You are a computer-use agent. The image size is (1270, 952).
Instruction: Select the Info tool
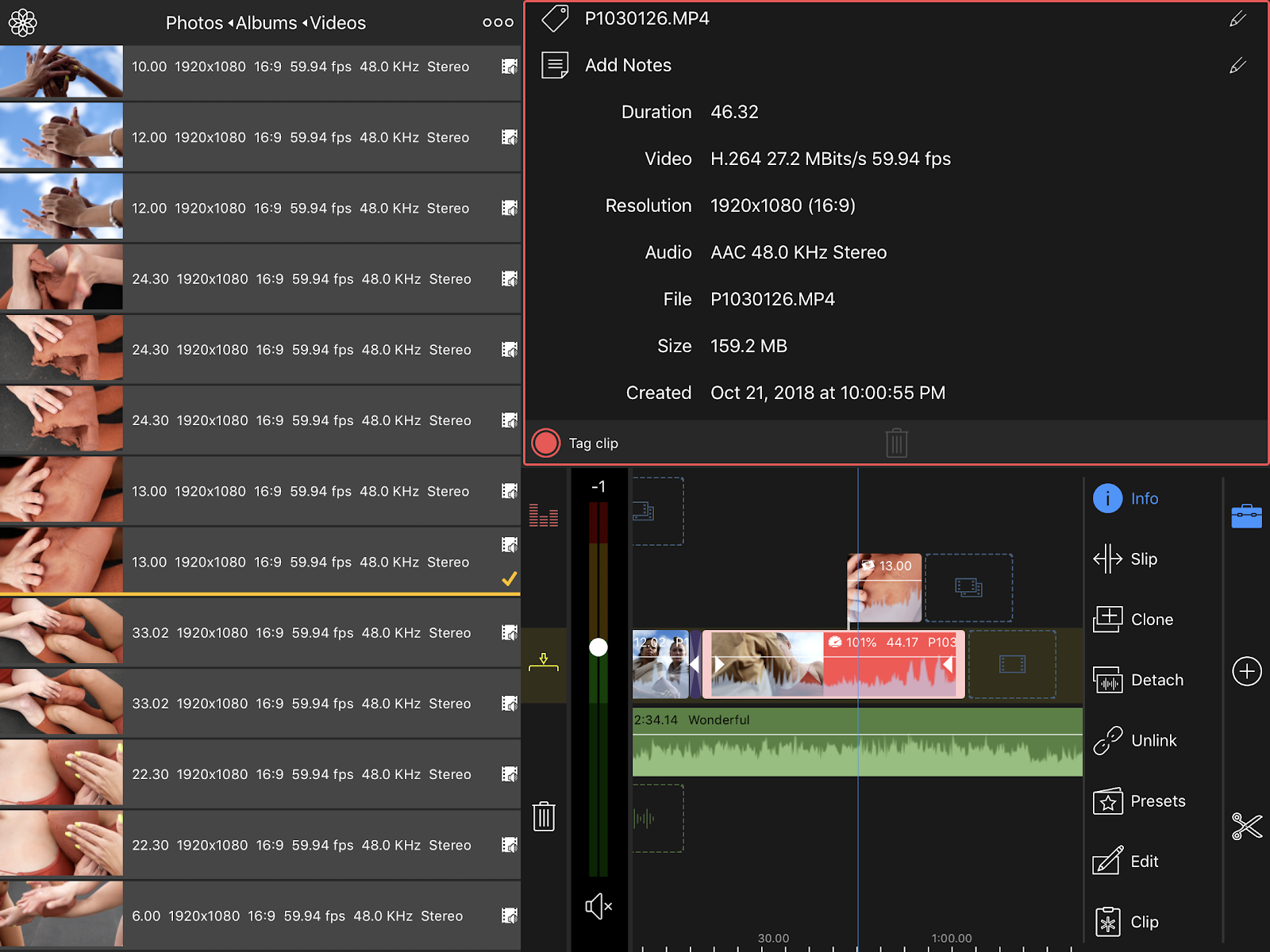[1126, 498]
